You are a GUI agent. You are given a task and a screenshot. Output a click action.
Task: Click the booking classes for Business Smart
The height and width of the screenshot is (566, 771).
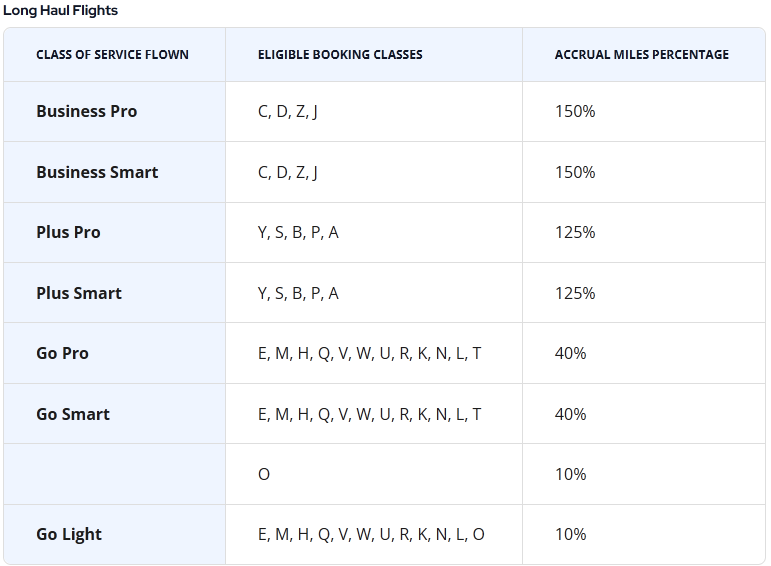(x=288, y=172)
